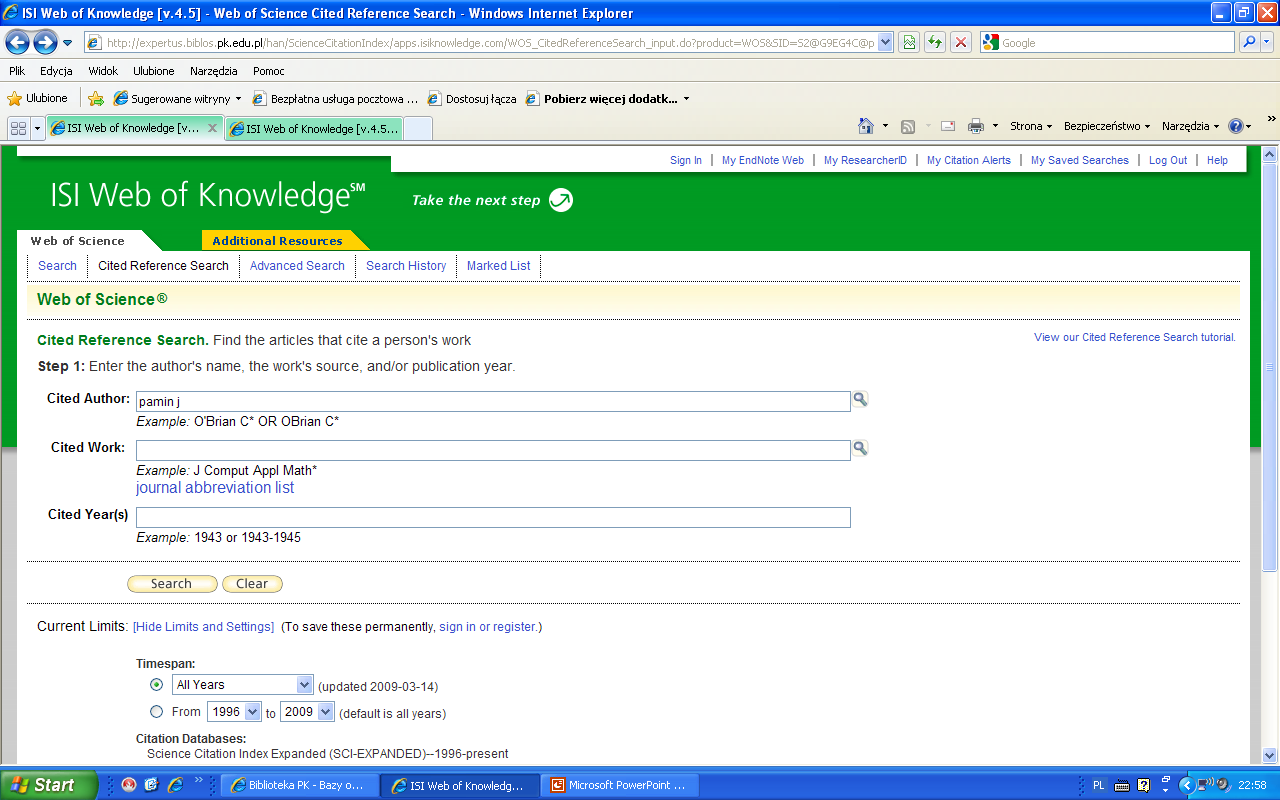
Task: Open the Bezpieczeństwo menu dropdown
Action: (x=1107, y=126)
